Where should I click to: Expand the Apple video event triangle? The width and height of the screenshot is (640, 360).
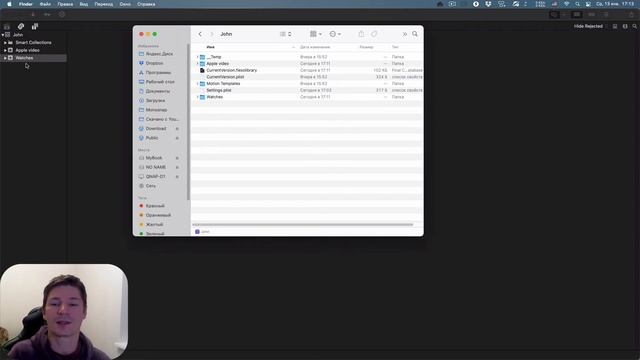click(5, 50)
